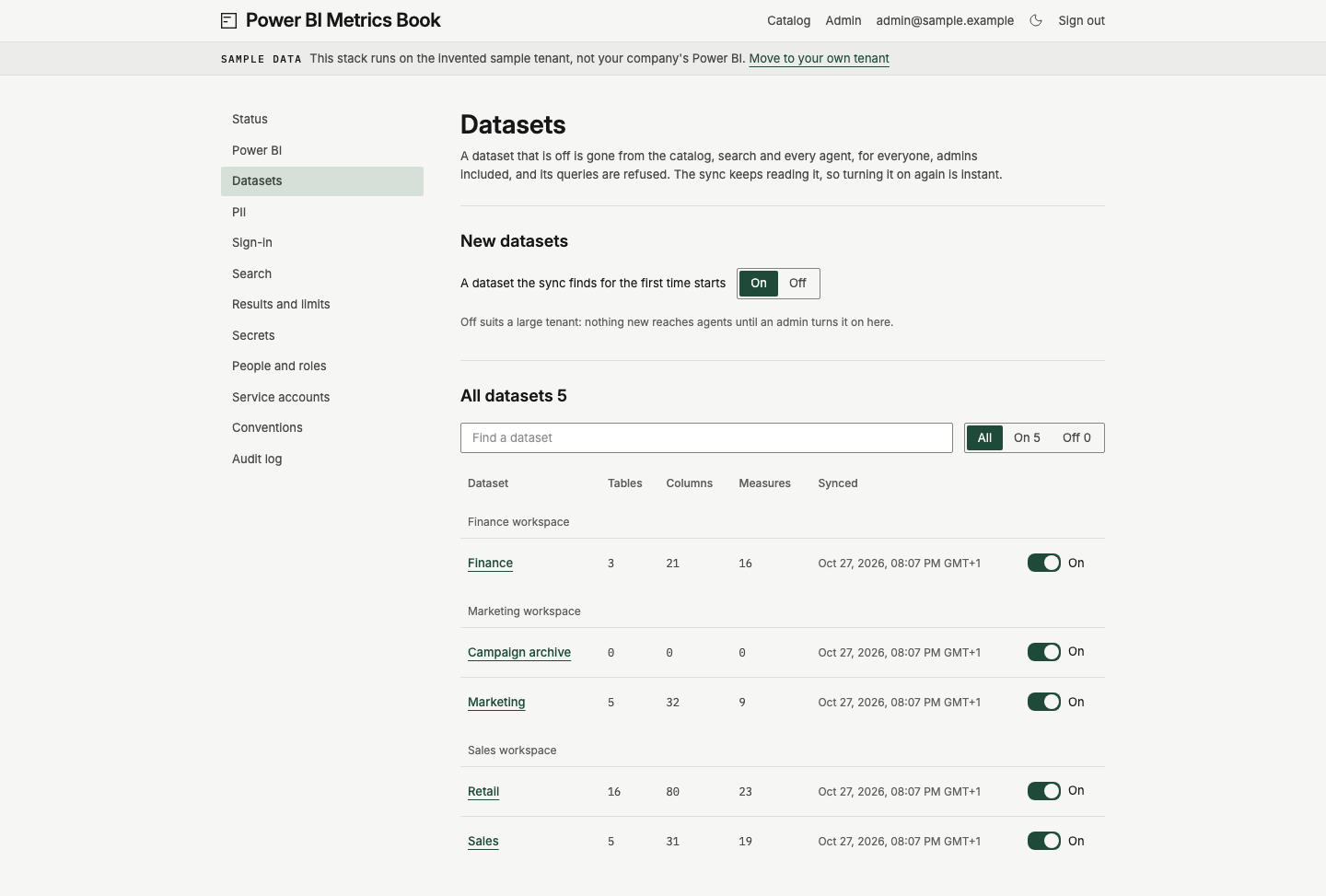Filter datasets to Off 0
The image size is (1326, 896).
(1076, 438)
